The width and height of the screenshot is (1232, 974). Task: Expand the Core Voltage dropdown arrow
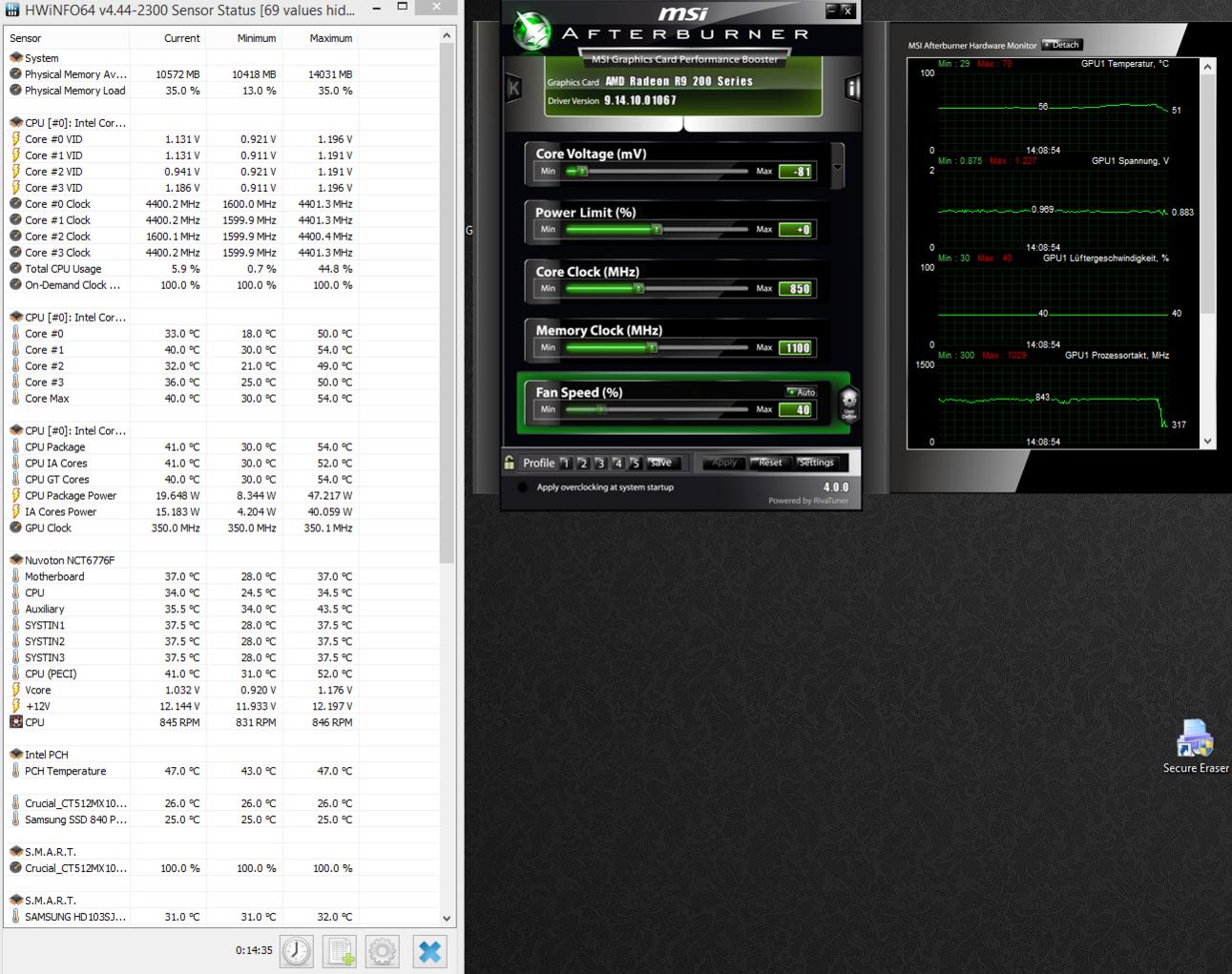pyautogui.click(x=838, y=165)
